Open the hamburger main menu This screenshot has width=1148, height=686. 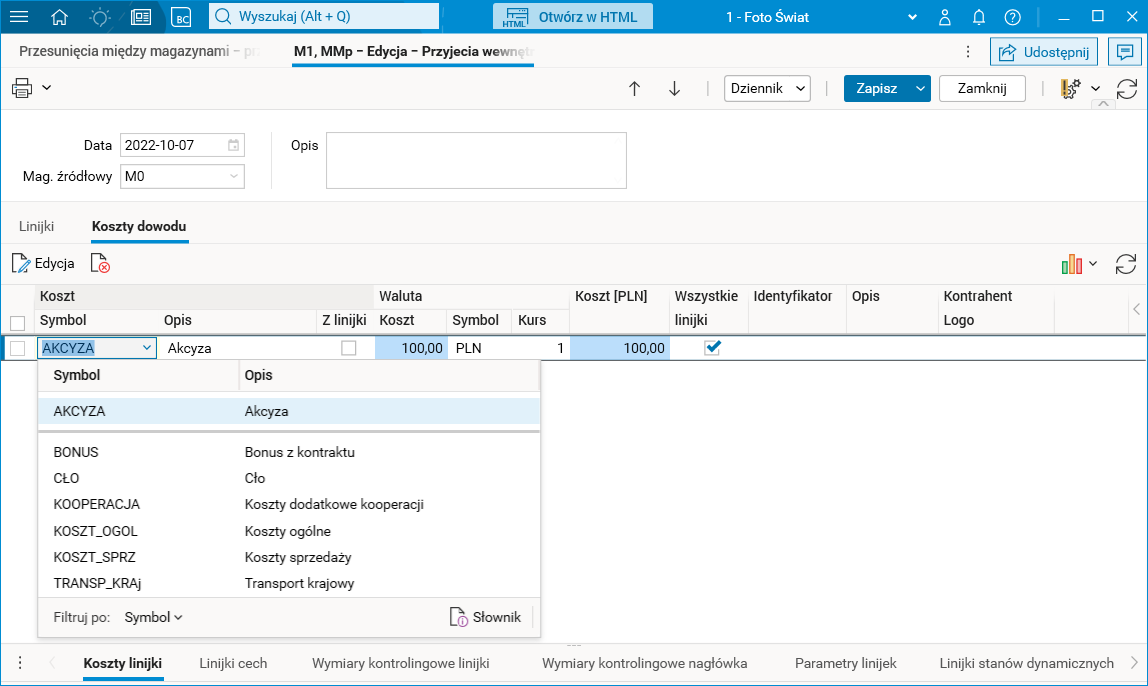(18, 17)
